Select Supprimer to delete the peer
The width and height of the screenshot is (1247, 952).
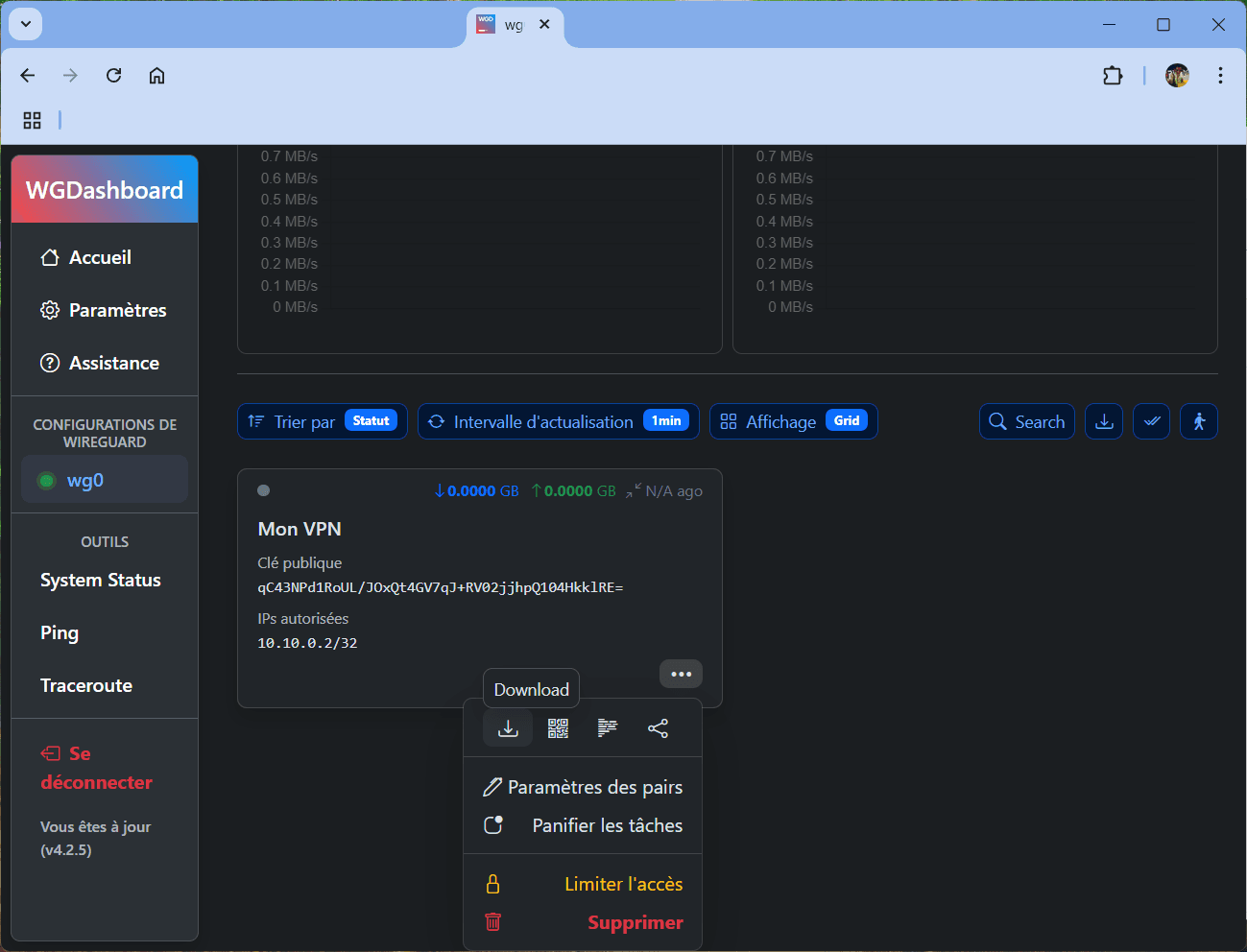583,922
